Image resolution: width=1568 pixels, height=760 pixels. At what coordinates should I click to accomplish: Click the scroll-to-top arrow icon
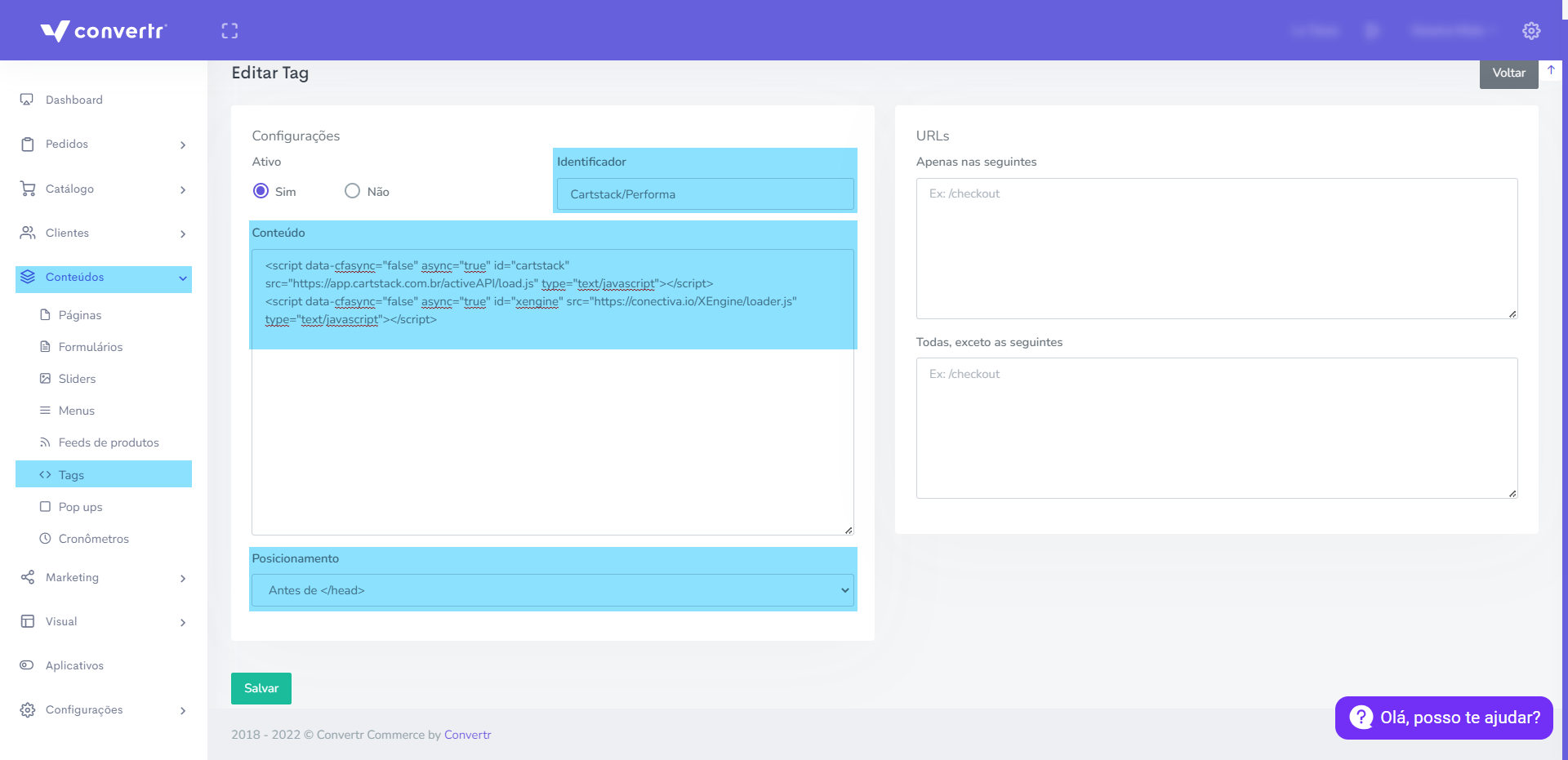[x=1551, y=70]
